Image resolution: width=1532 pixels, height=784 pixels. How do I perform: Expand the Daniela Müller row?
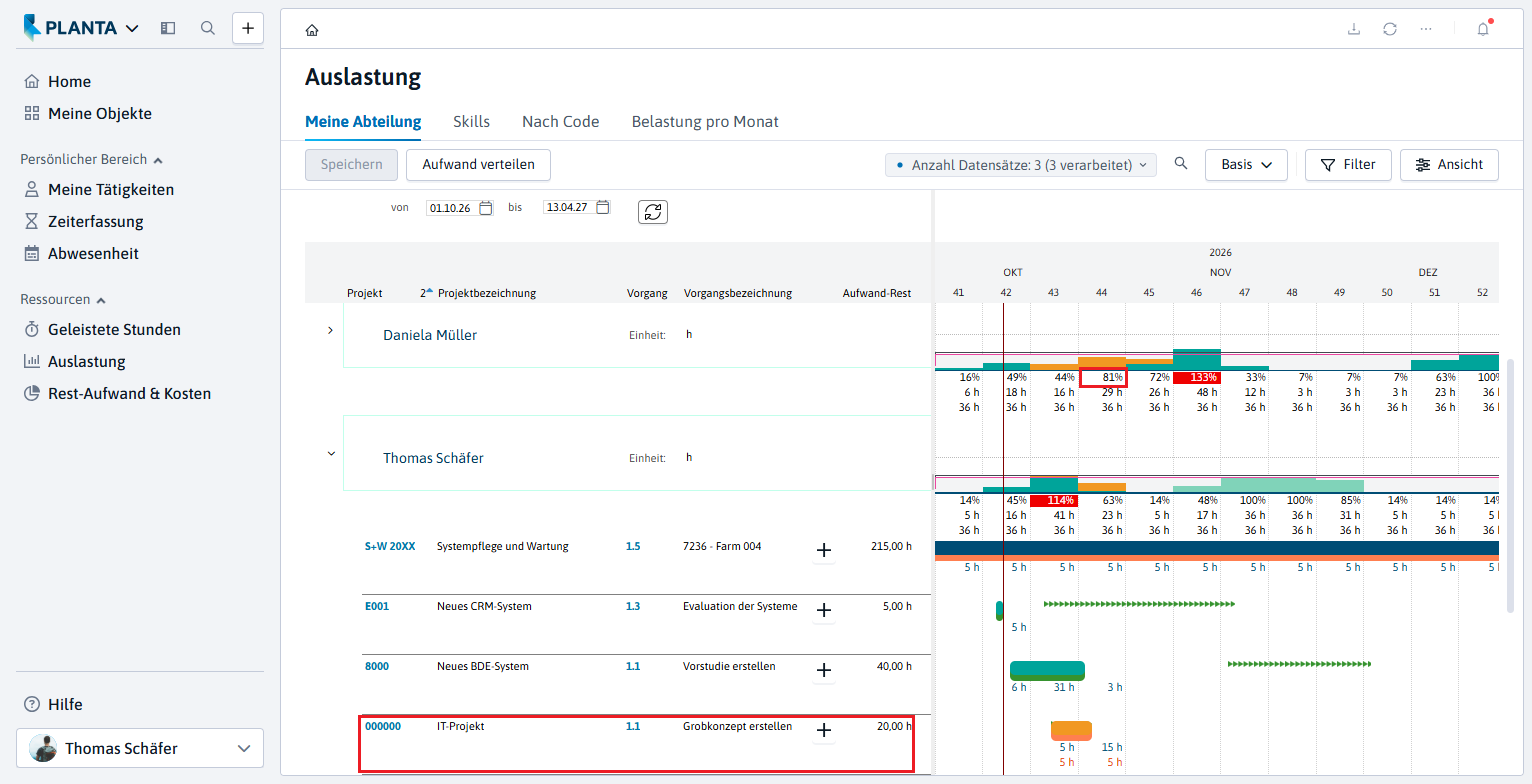[330, 330]
